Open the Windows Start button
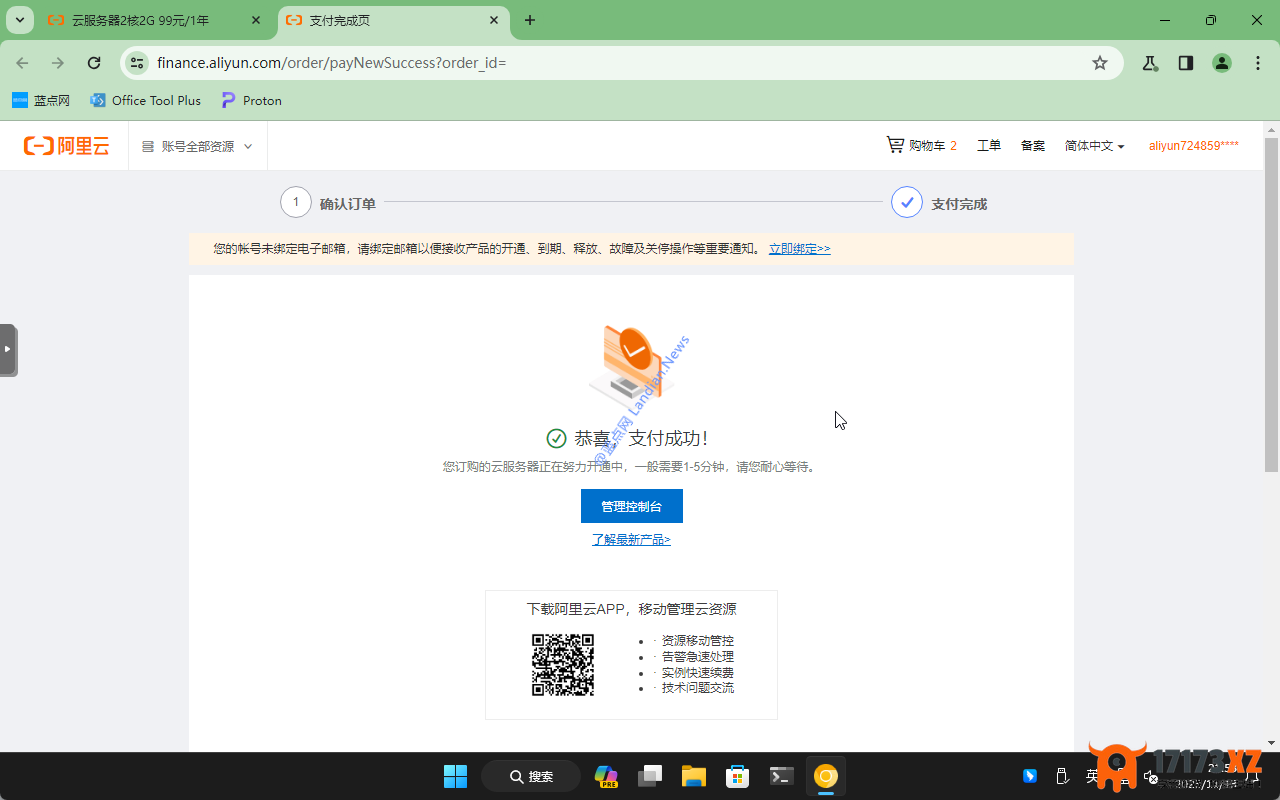The height and width of the screenshot is (800, 1280). click(x=455, y=776)
